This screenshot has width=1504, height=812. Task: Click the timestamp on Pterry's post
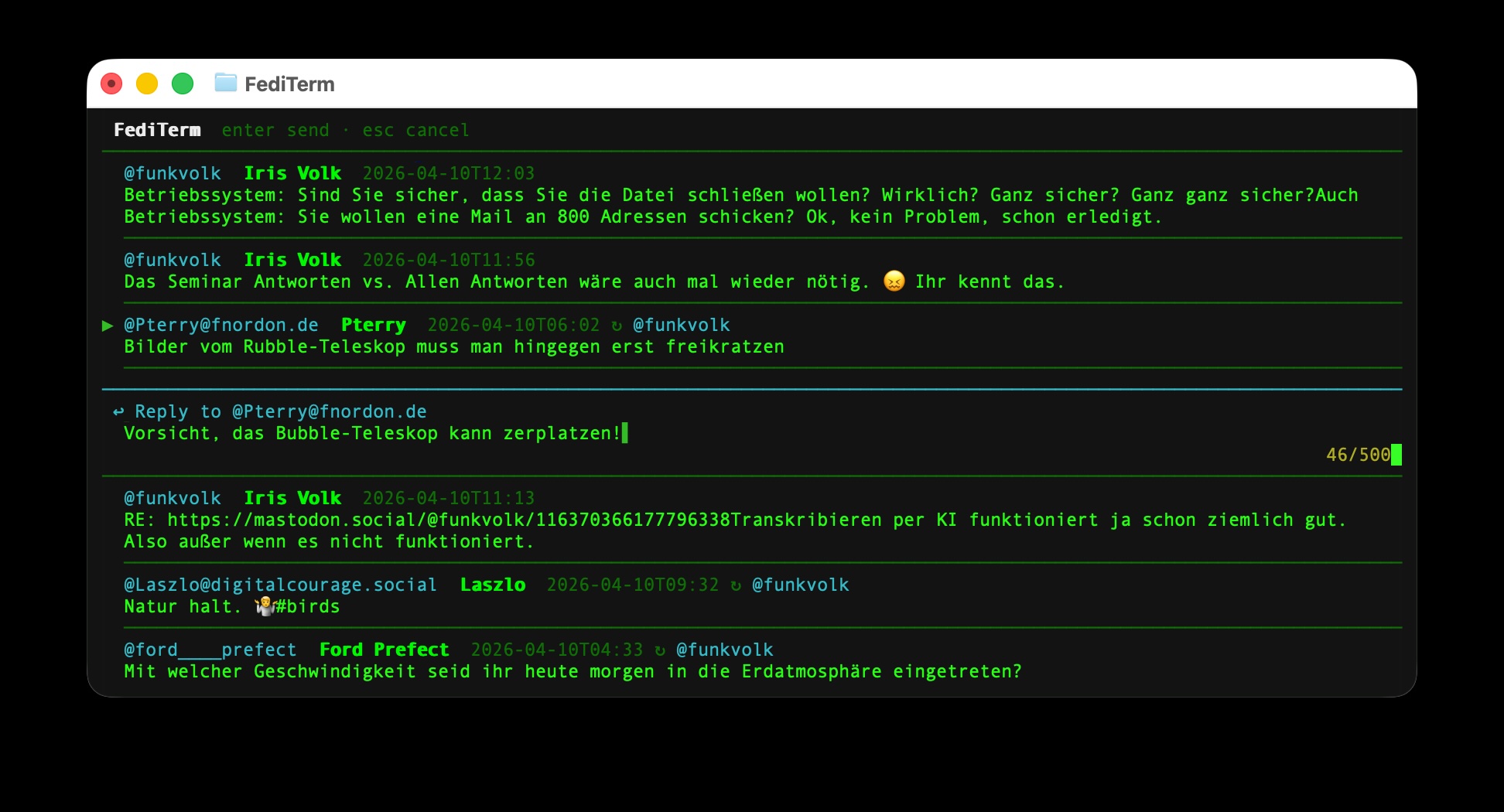(x=514, y=325)
